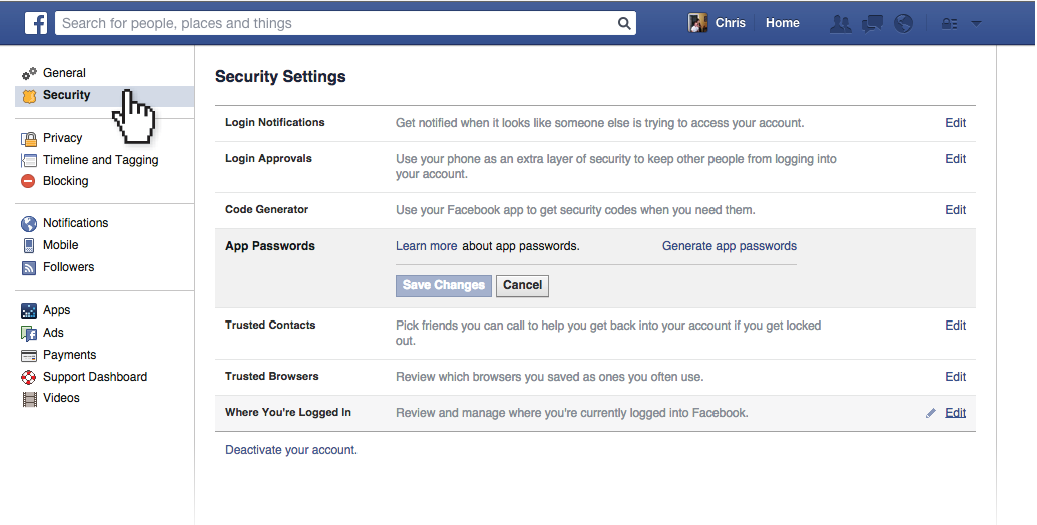Click the privacy shortcuts lock icon
The image size is (1037, 525).
coord(950,23)
